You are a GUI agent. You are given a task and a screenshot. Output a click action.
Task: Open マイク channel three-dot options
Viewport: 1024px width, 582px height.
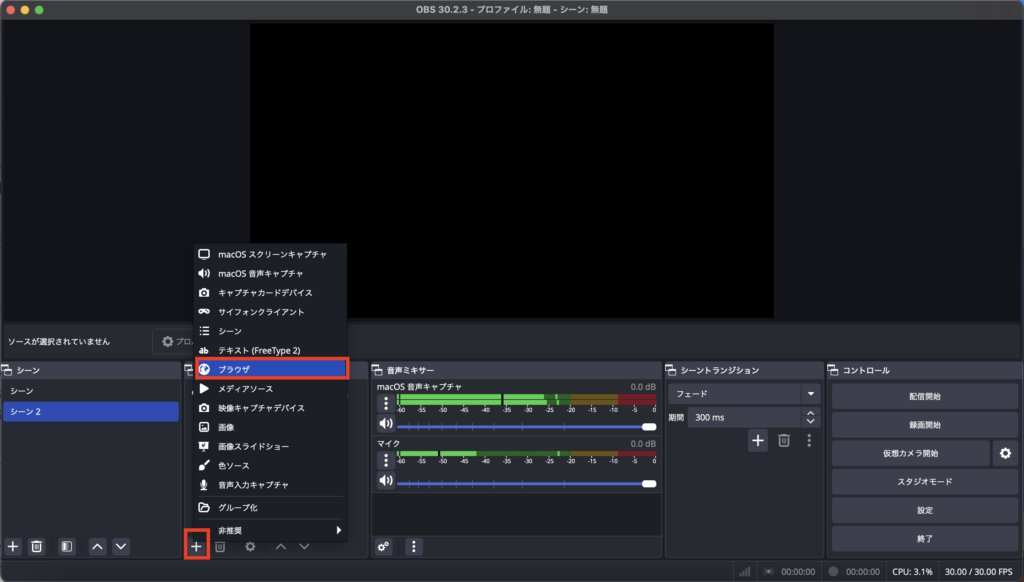click(x=386, y=460)
